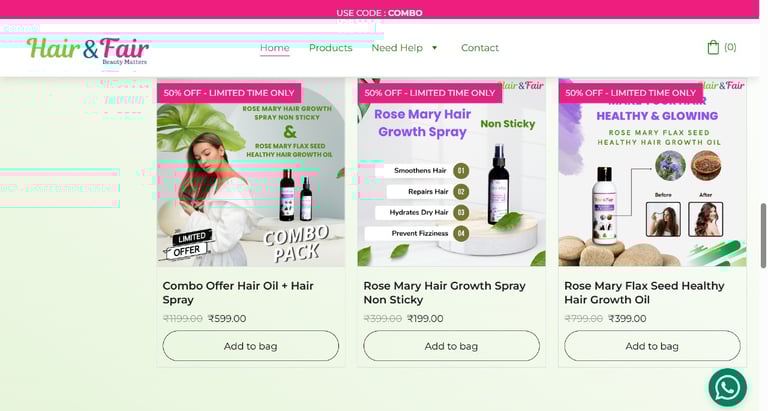
Task: View the Flax Seed Hair Growth Oil image
Action: (x=652, y=172)
